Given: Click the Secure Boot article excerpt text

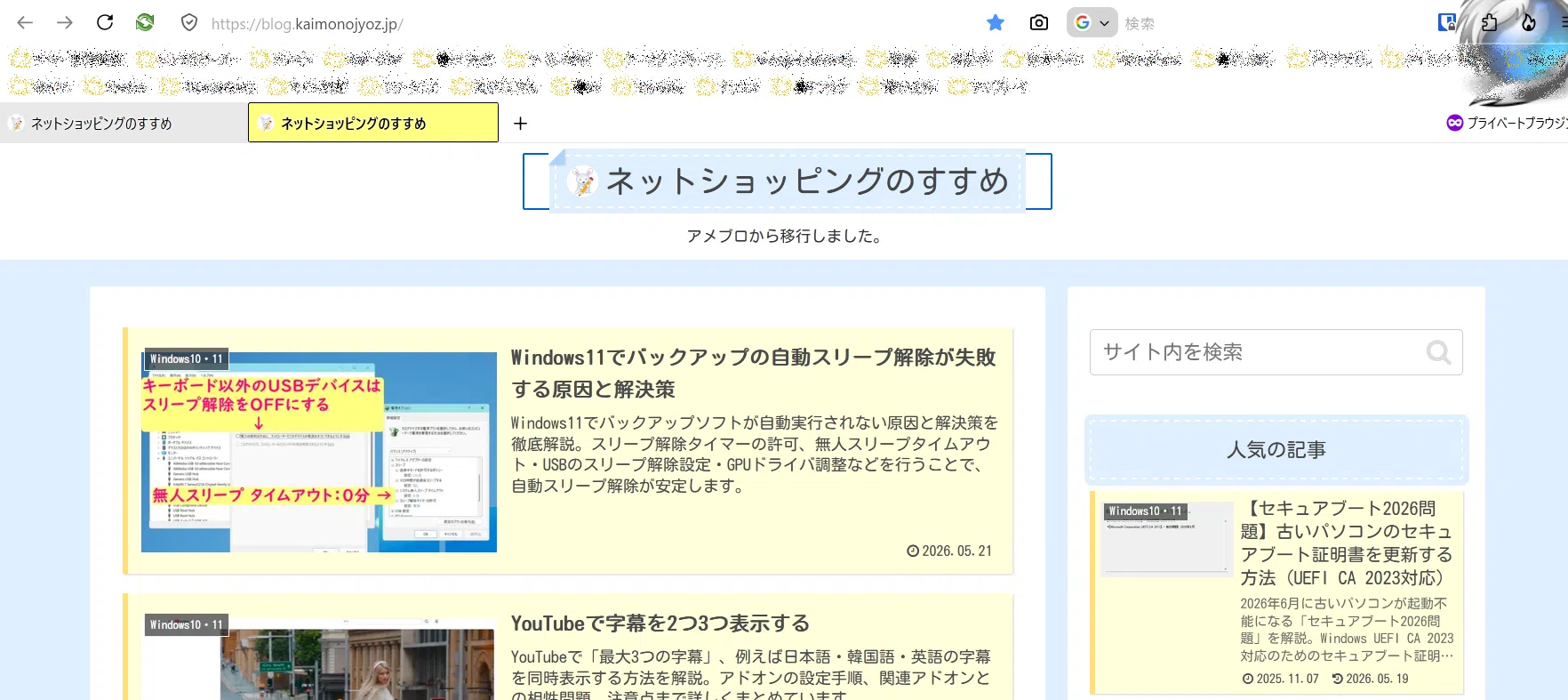Looking at the screenshot, I should (1347, 630).
